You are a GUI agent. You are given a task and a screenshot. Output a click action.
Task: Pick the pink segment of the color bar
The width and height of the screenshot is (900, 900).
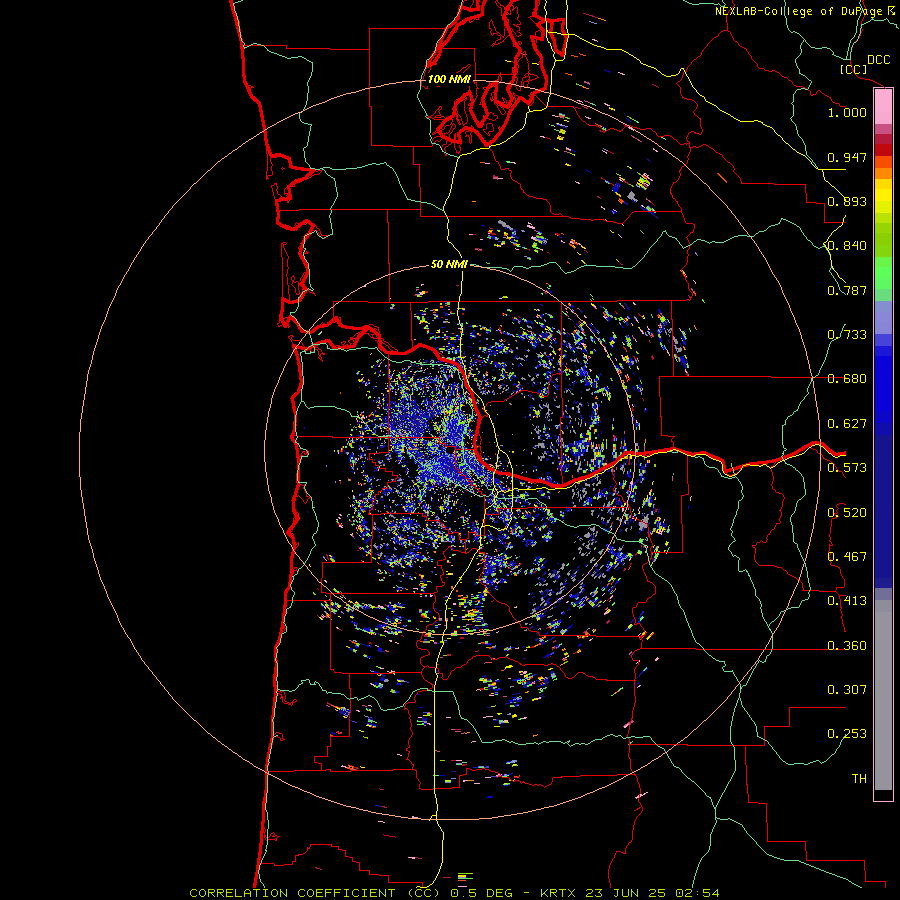click(x=883, y=107)
